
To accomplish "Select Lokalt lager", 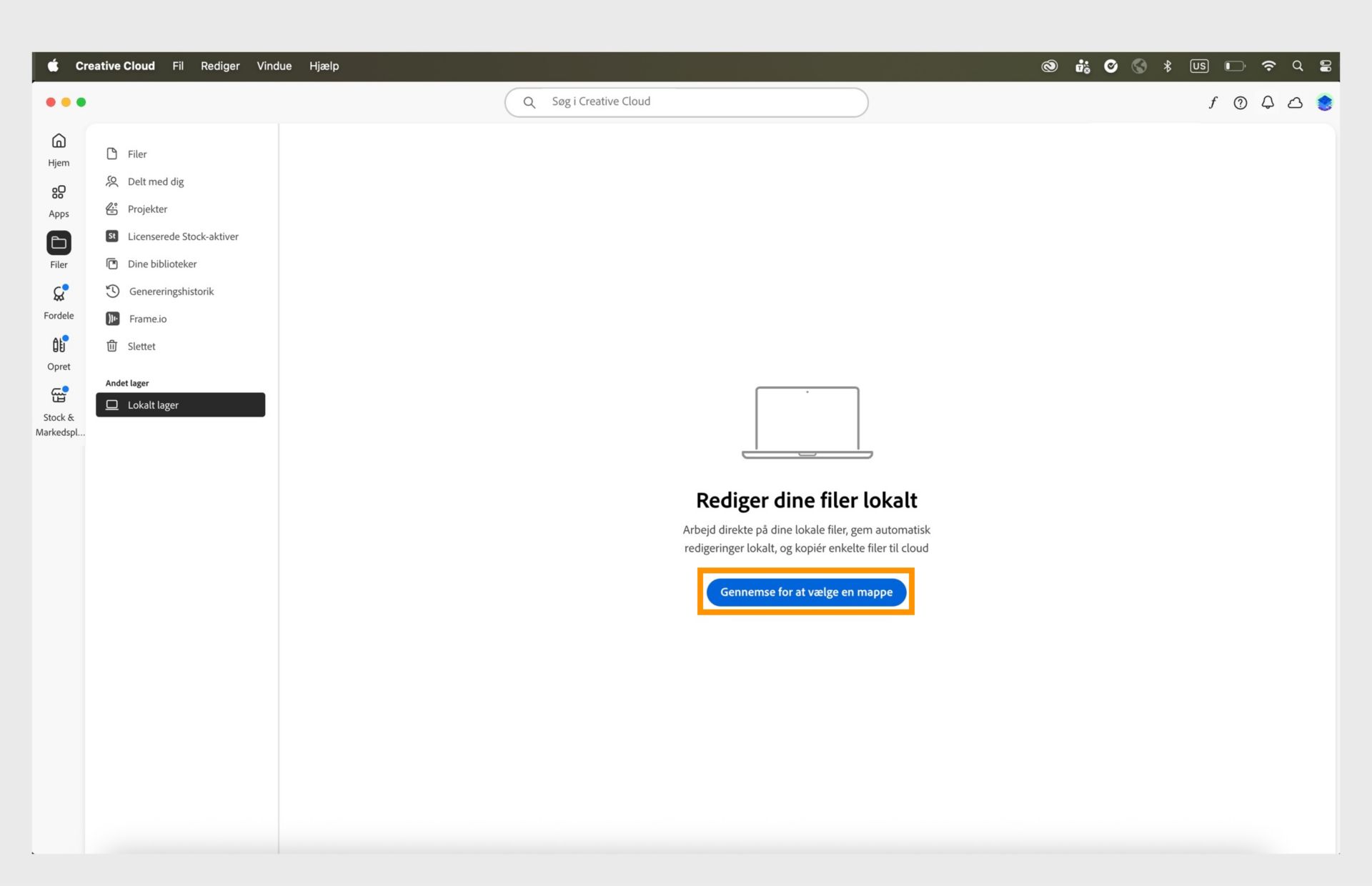I will [180, 405].
